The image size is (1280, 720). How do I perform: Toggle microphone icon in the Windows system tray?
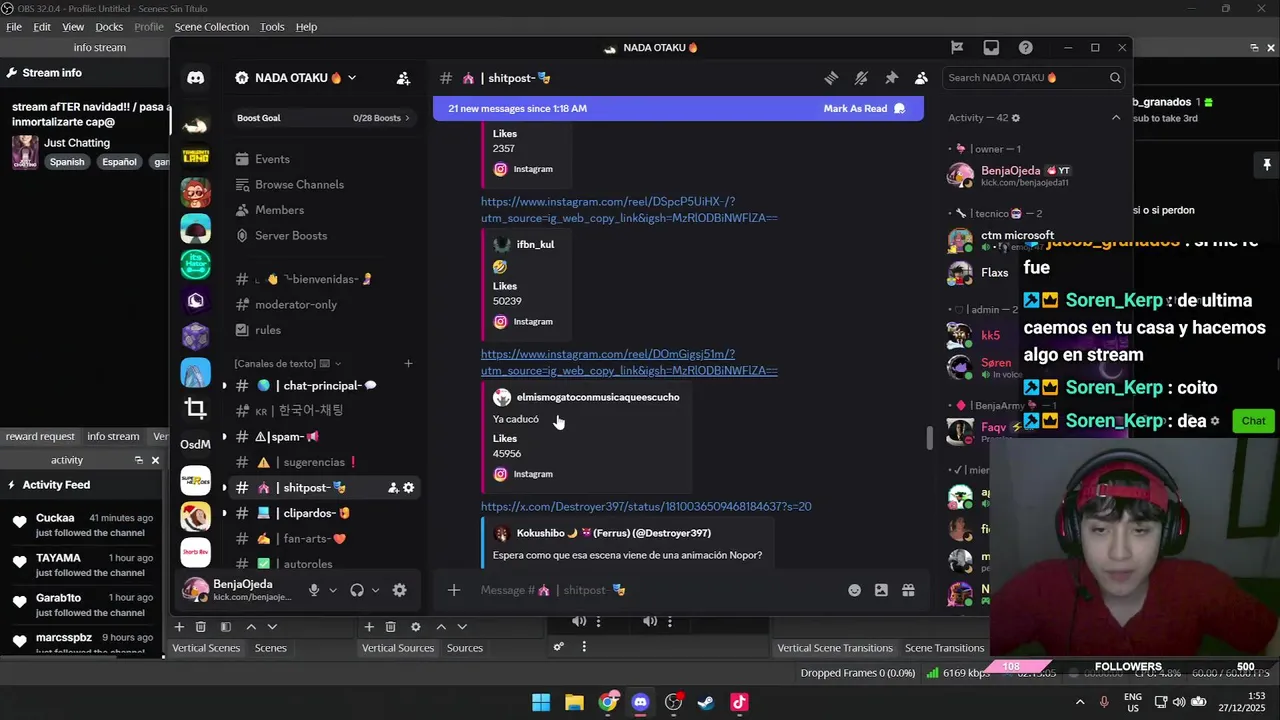1104,702
